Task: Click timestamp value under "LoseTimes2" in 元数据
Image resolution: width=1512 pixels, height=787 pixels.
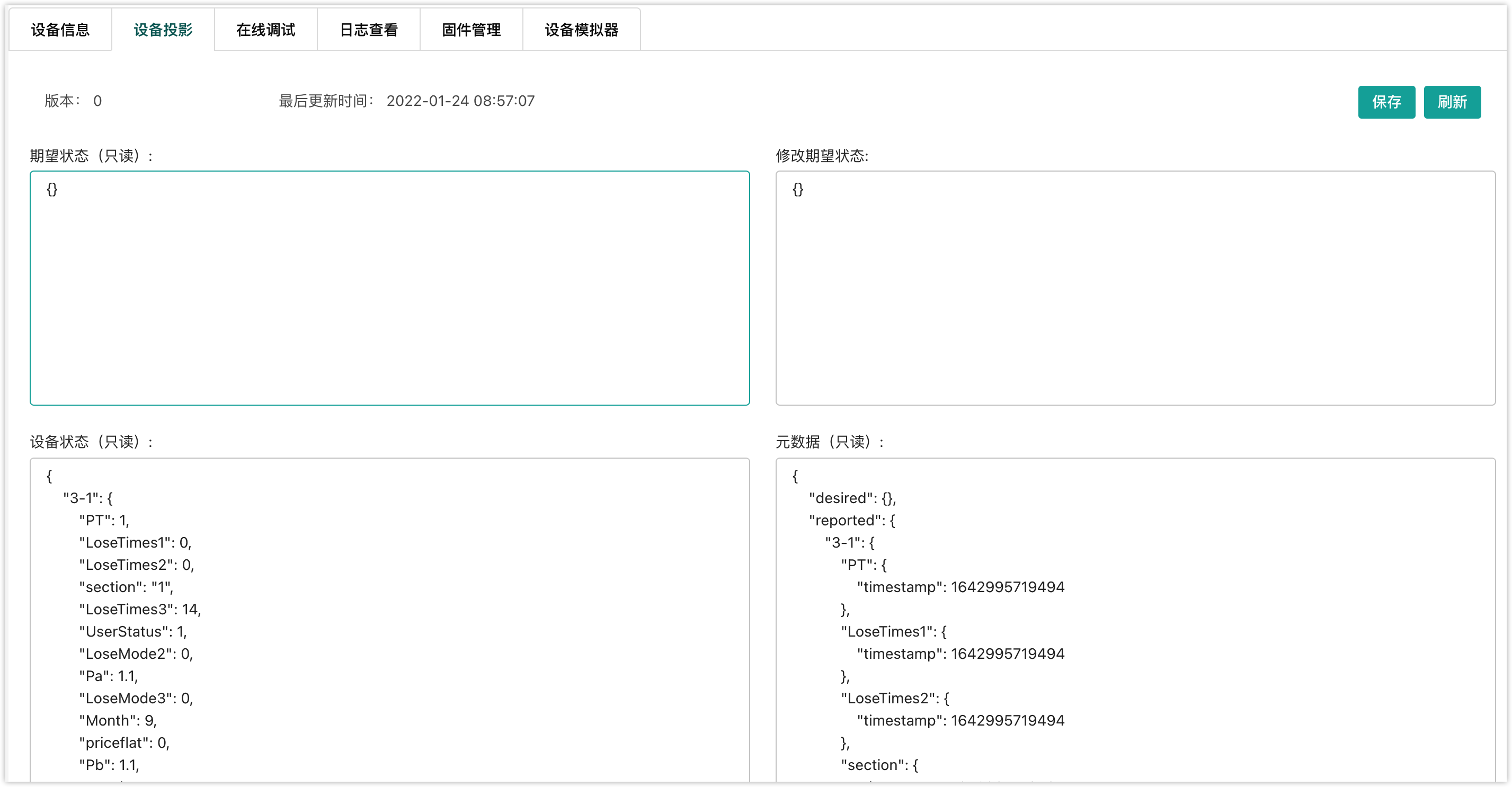Action: (1007, 721)
